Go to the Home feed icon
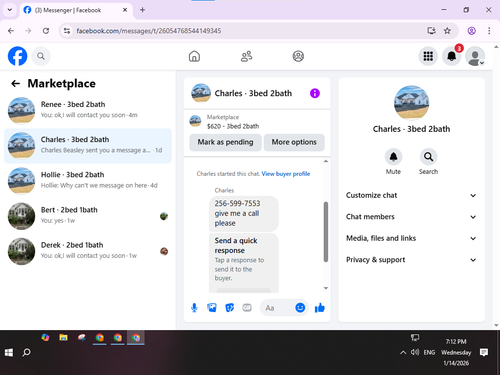The width and height of the screenshot is (500, 375). (x=194, y=56)
